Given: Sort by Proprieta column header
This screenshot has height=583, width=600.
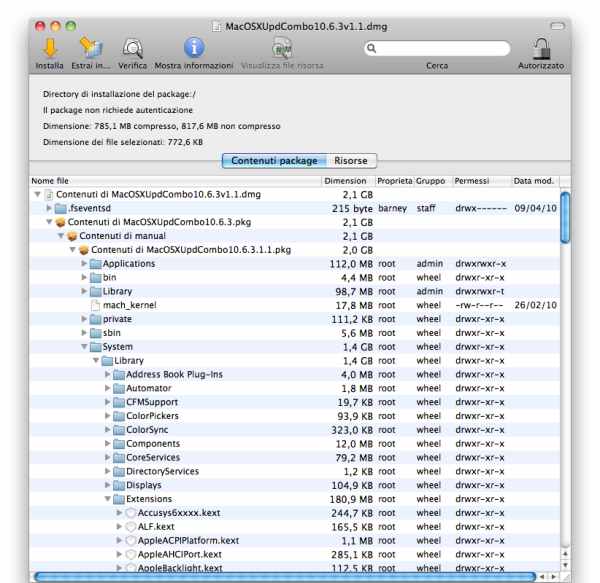Looking at the screenshot, I should 395,181.
